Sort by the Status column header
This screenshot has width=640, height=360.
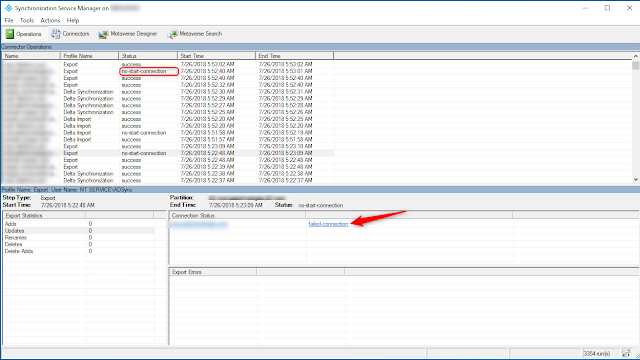(148, 56)
